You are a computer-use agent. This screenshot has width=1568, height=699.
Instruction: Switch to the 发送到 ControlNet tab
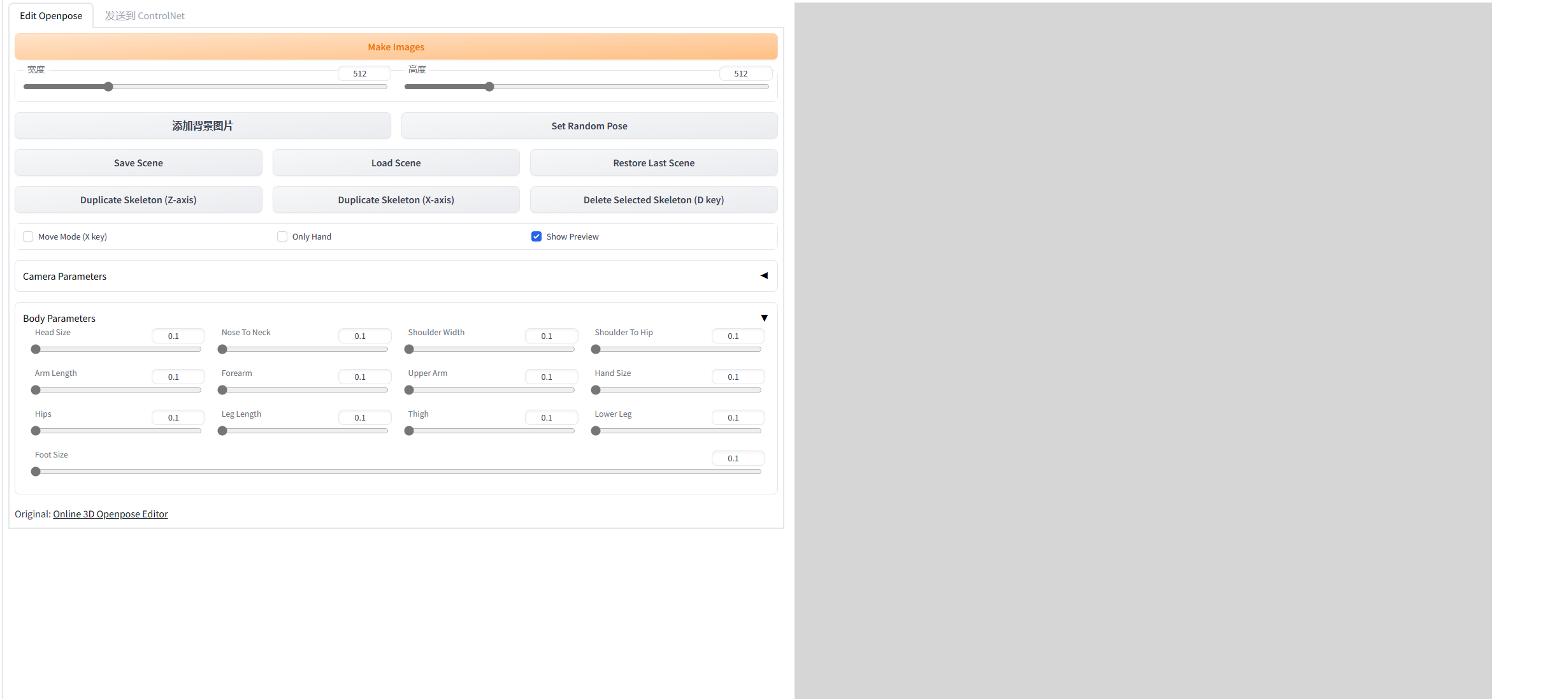click(x=145, y=15)
